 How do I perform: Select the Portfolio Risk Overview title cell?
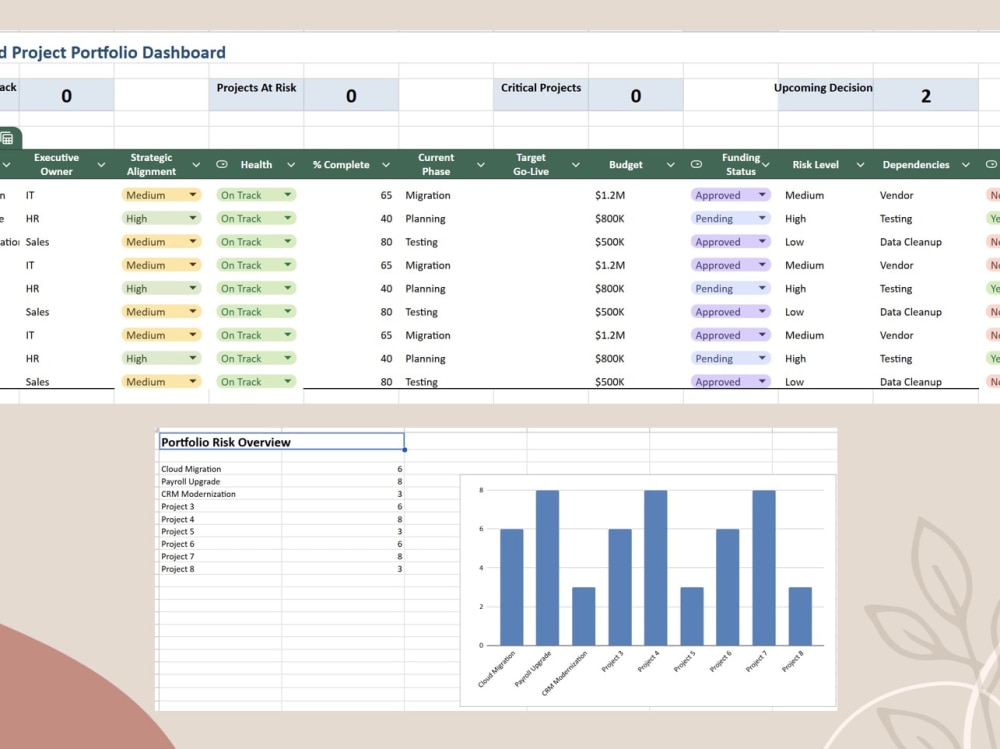coord(281,441)
